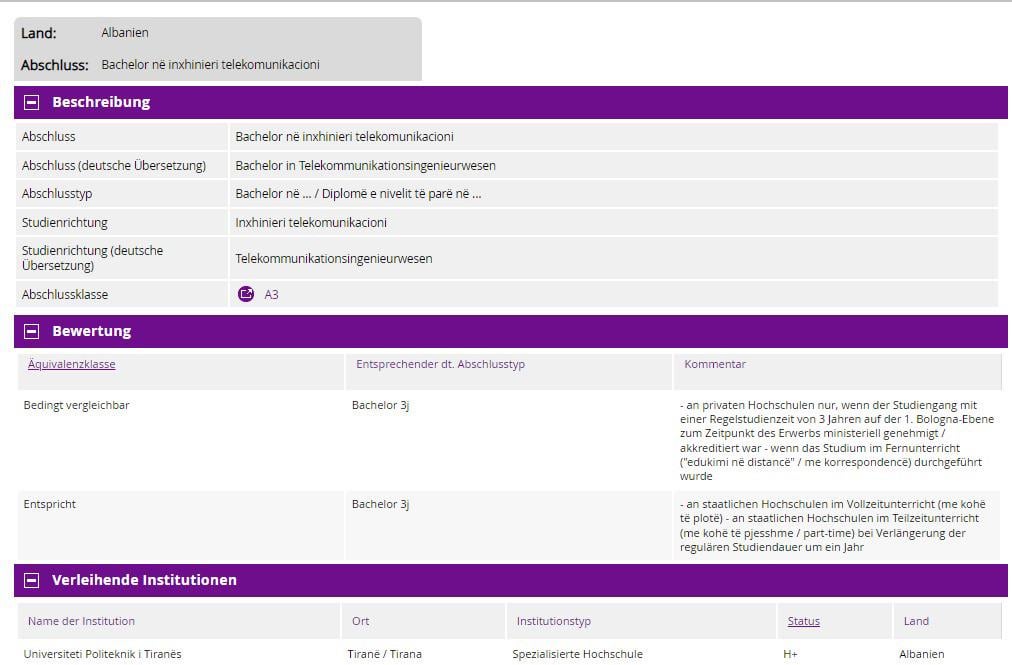1012x665 pixels.
Task: Select the comment about private Hochschulen
Action: pos(837,441)
